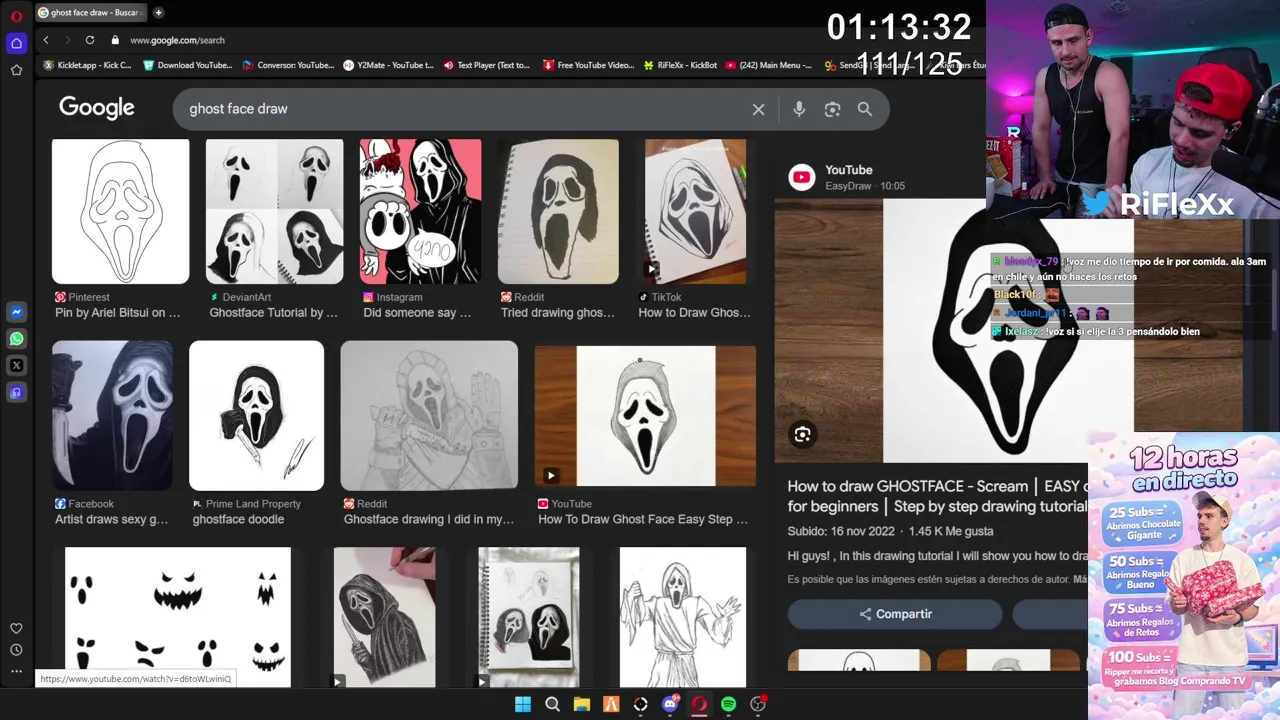Open the heart icon in Opera sidebar
Viewport: 1280px width, 720px height.
pos(16,628)
